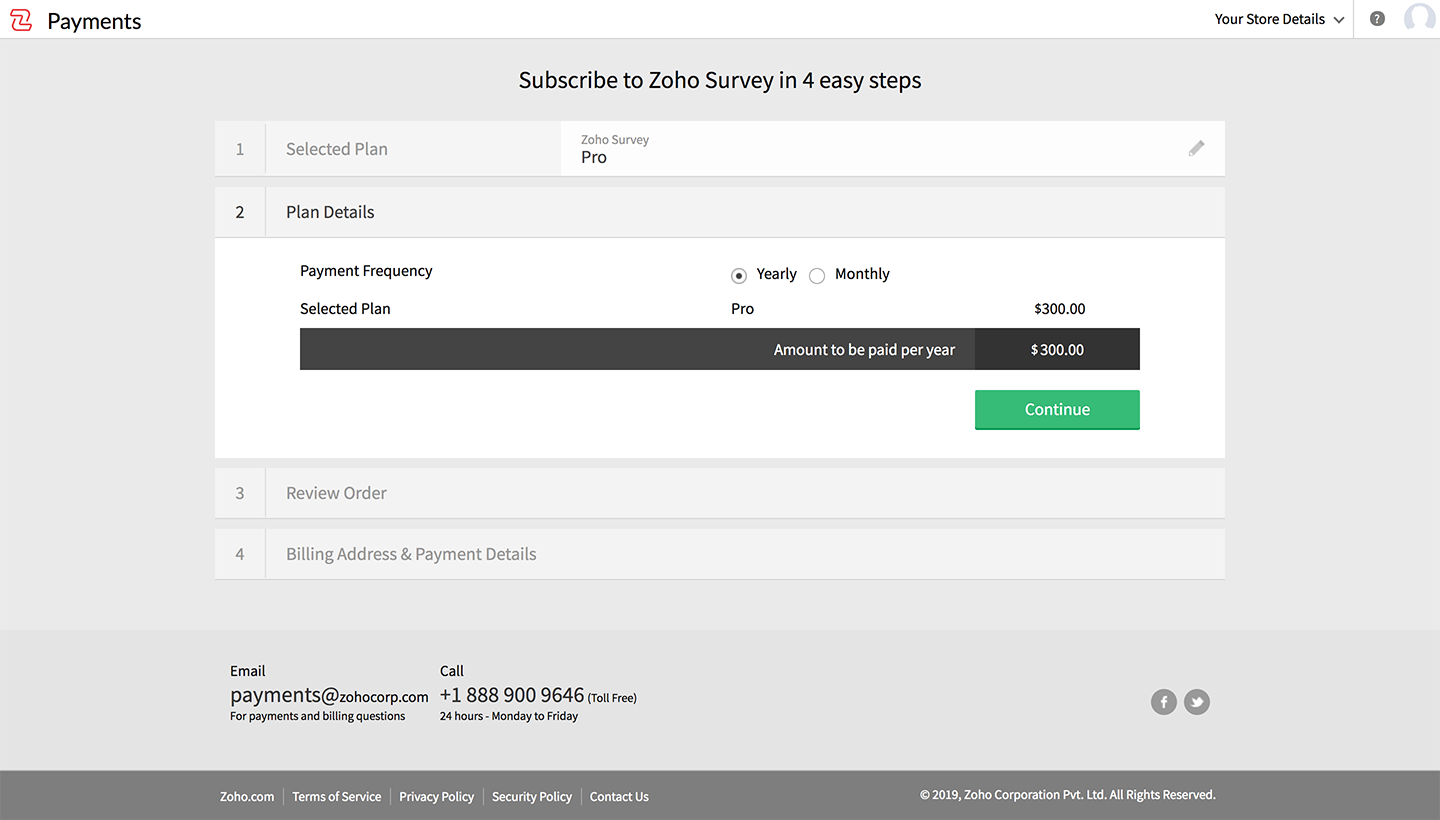Click the Zoho Payments logo icon
1440x820 pixels.
(x=21, y=20)
